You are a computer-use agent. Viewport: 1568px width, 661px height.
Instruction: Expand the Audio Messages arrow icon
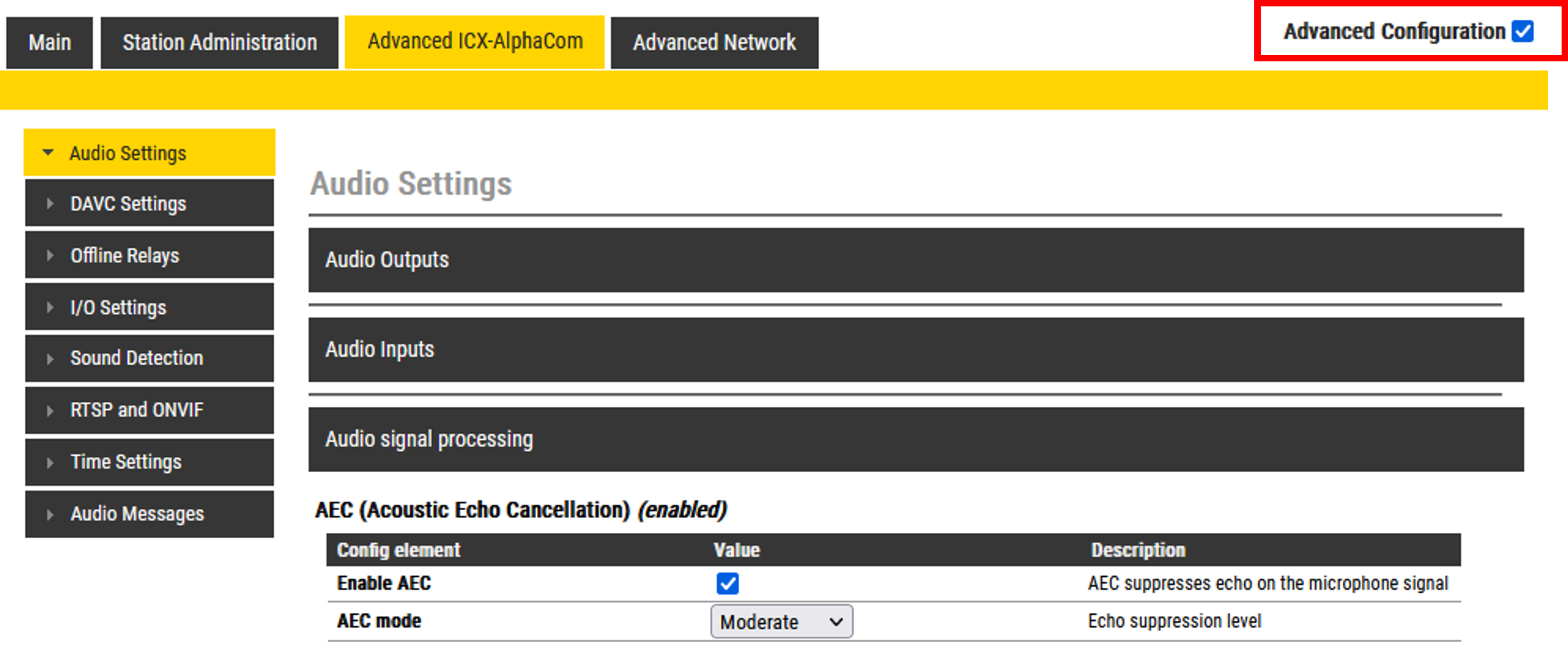pyautogui.click(x=50, y=514)
